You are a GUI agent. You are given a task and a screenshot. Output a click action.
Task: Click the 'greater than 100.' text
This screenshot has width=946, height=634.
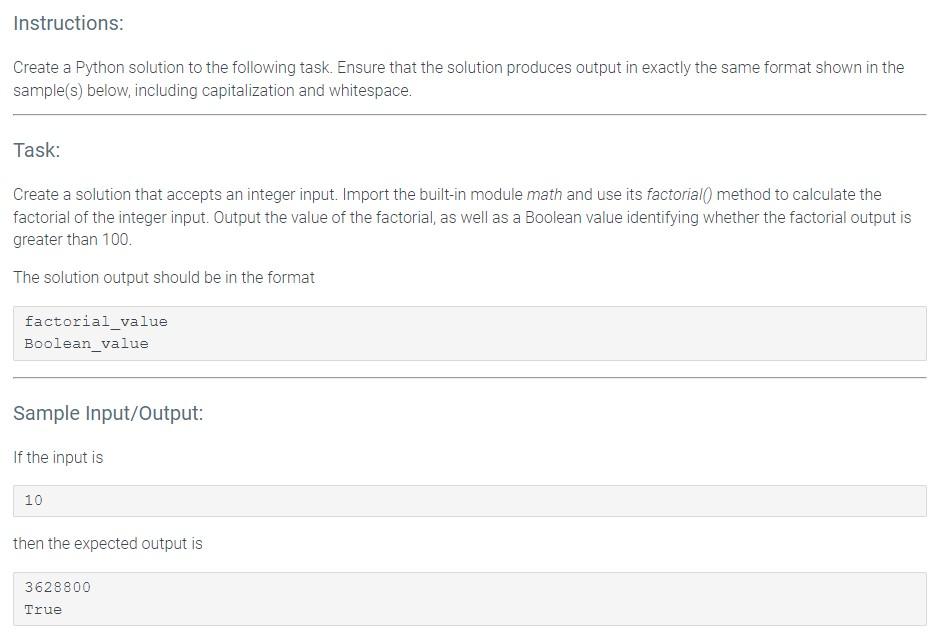coord(72,239)
